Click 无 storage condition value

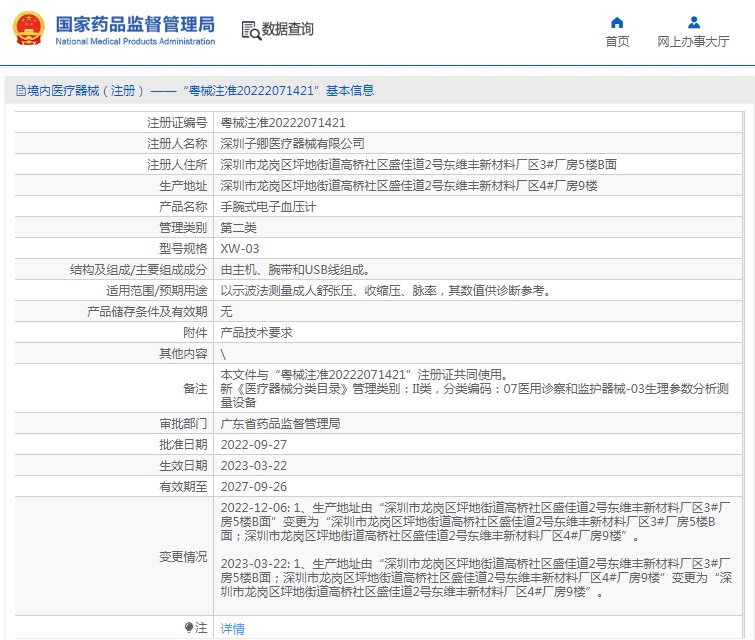[226, 312]
